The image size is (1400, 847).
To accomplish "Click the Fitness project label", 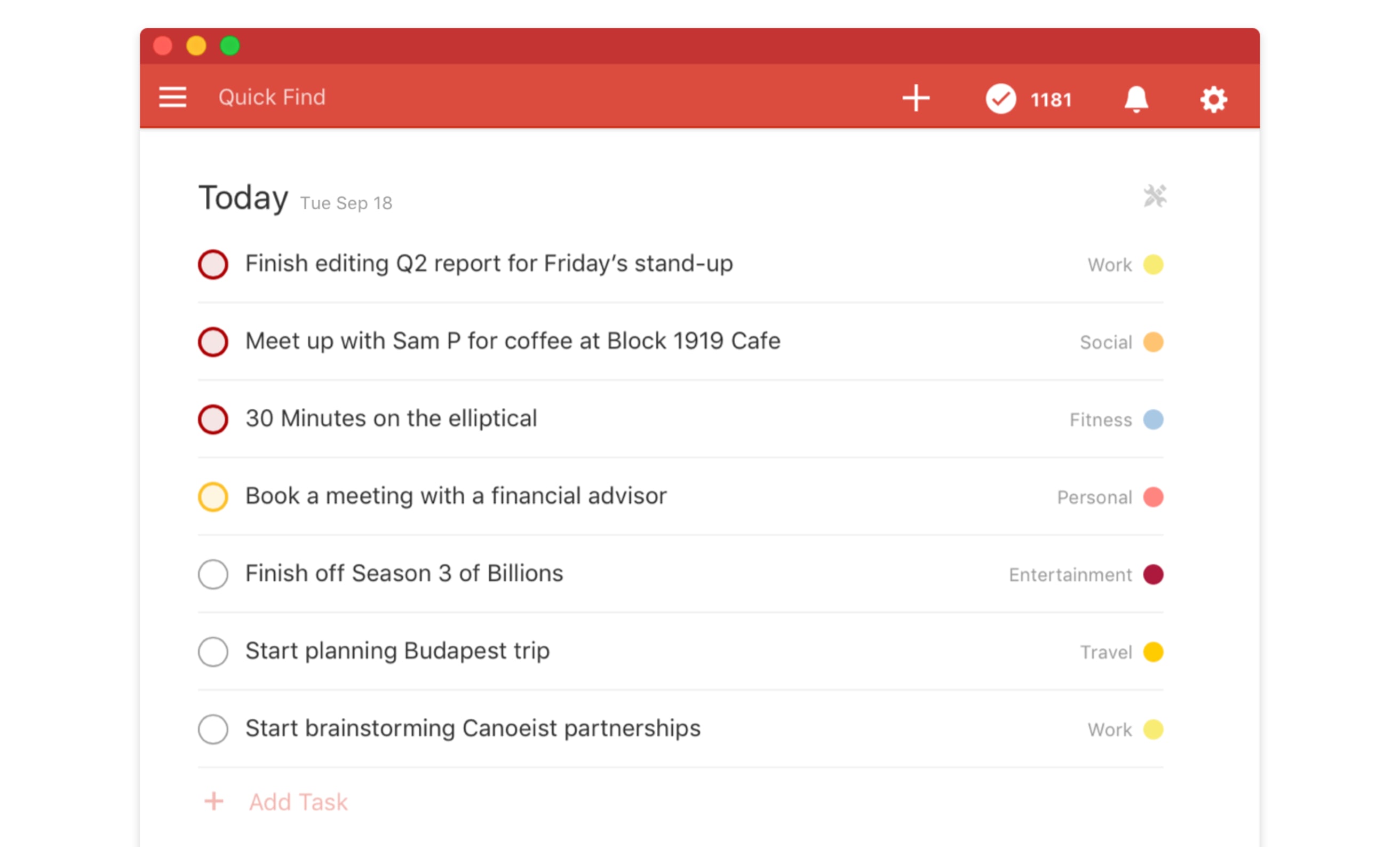I will click(1101, 419).
